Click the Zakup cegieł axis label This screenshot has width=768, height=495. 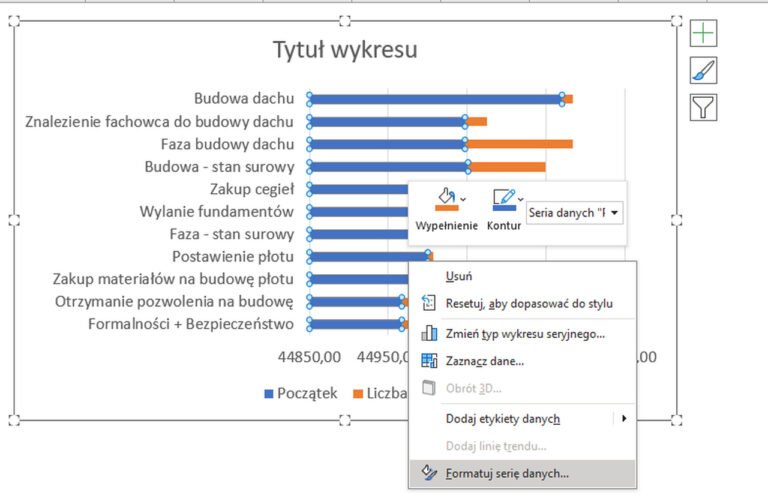coord(252,189)
